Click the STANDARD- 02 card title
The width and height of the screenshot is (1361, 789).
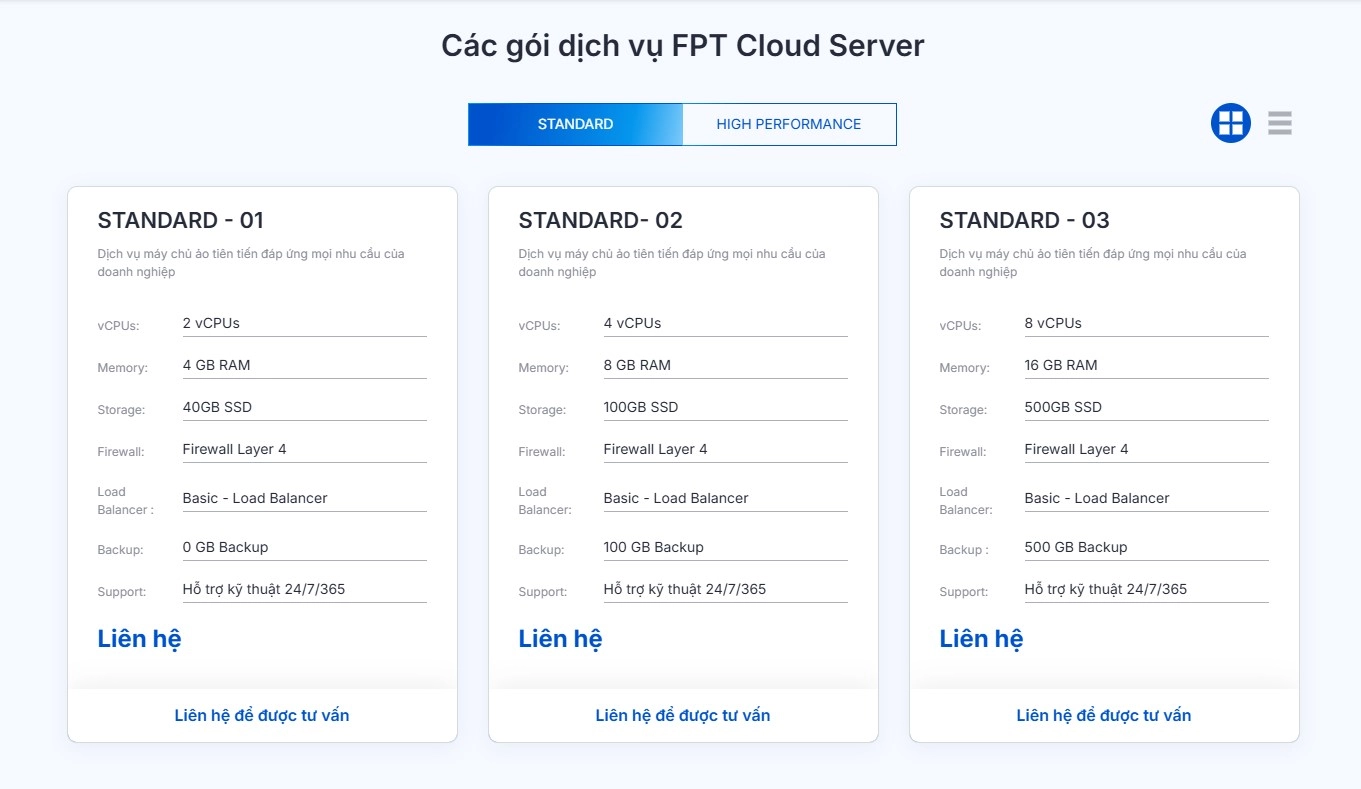[600, 220]
